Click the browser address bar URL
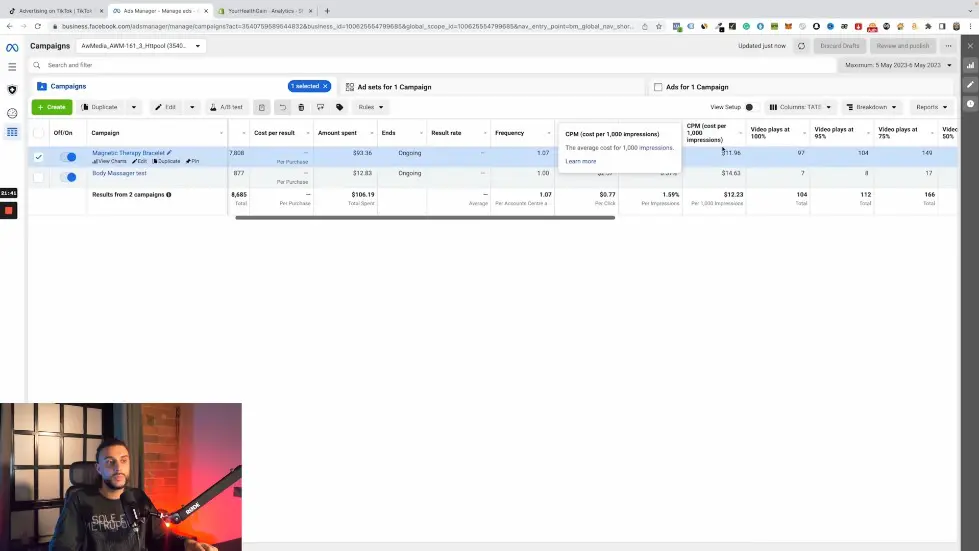Image resolution: width=979 pixels, height=551 pixels. pos(347,27)
